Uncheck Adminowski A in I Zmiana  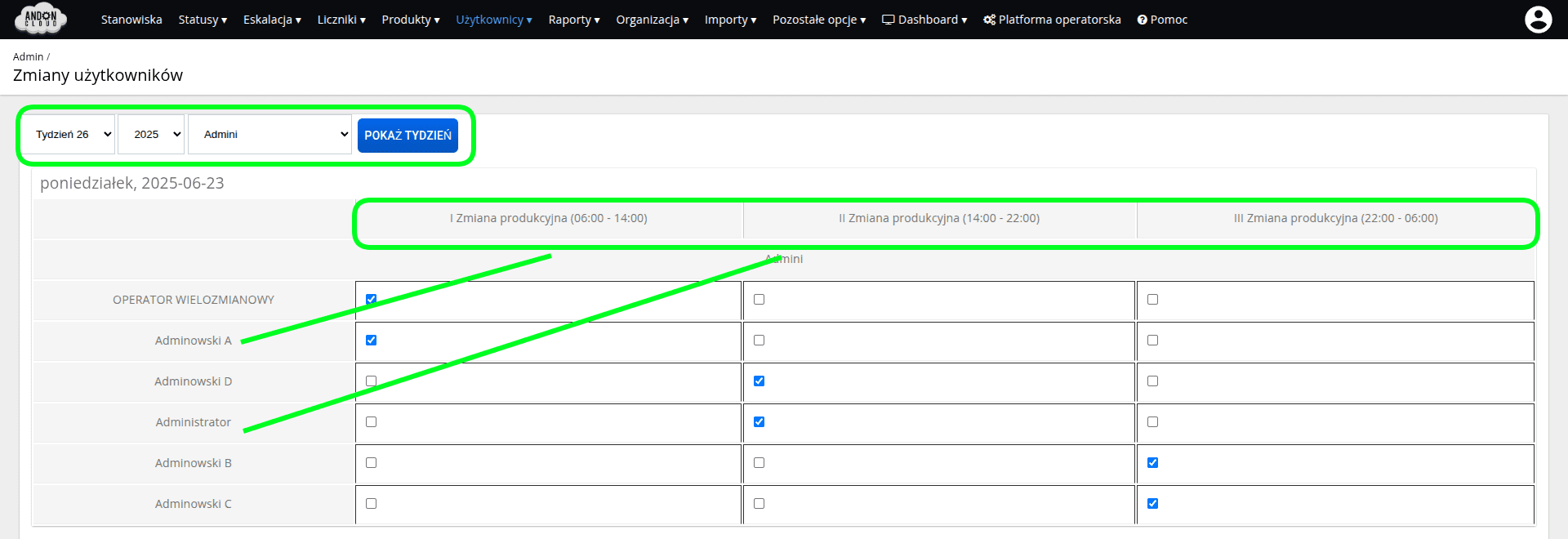[372, 341]
